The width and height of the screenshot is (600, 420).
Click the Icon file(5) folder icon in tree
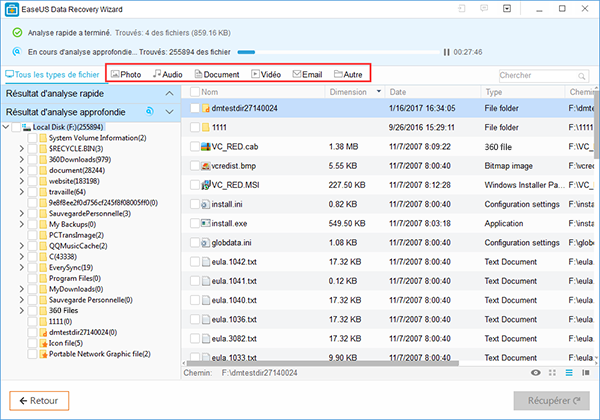coord(43,343)
